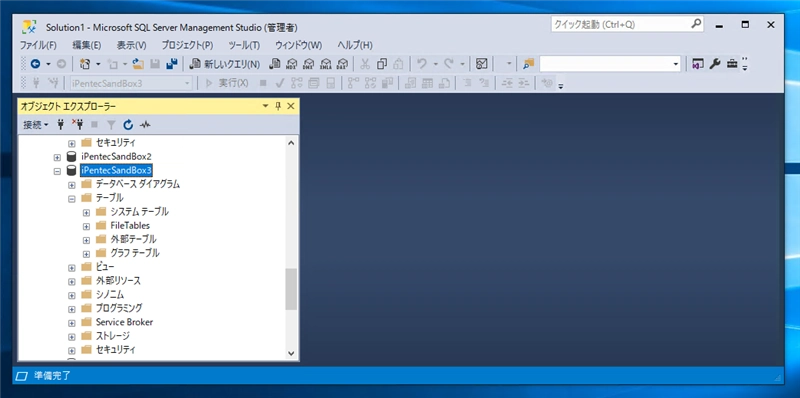Image resolution: width=800 pixels, height=398 pixels.
Task: Open the find combo box dropdown arrow
Action: 676,64
